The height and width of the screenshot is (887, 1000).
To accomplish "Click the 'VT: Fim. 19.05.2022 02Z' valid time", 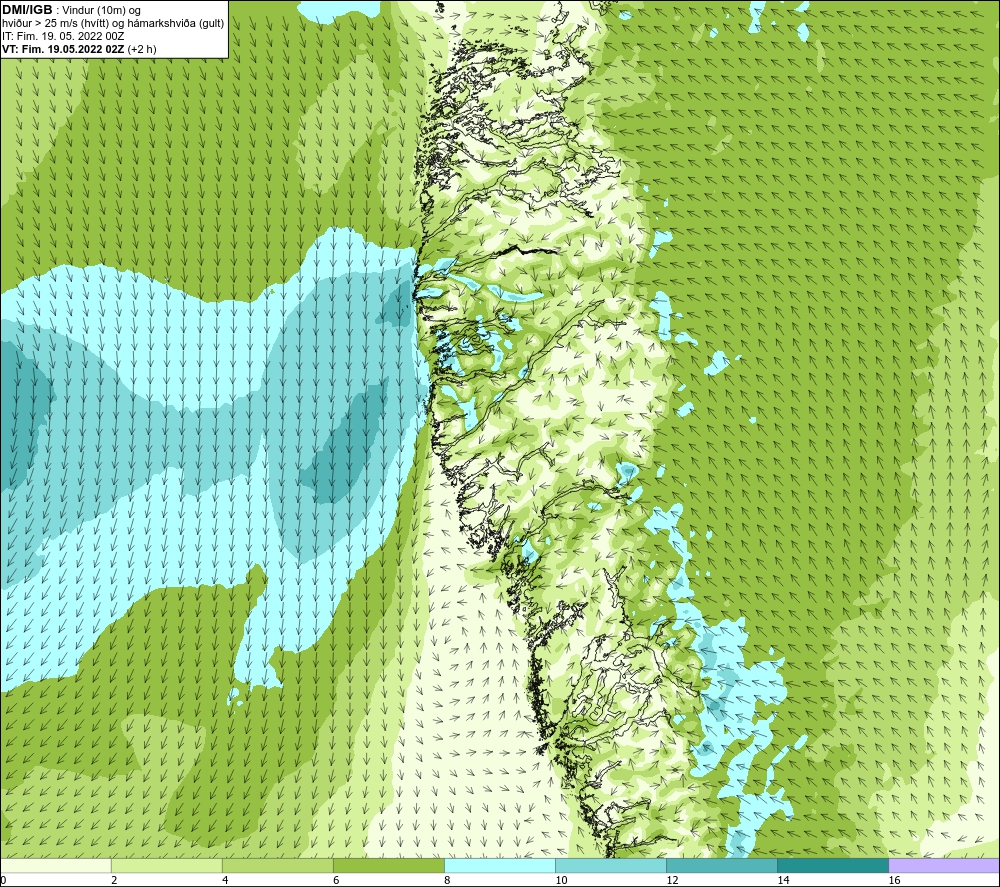I will [64, 49].
